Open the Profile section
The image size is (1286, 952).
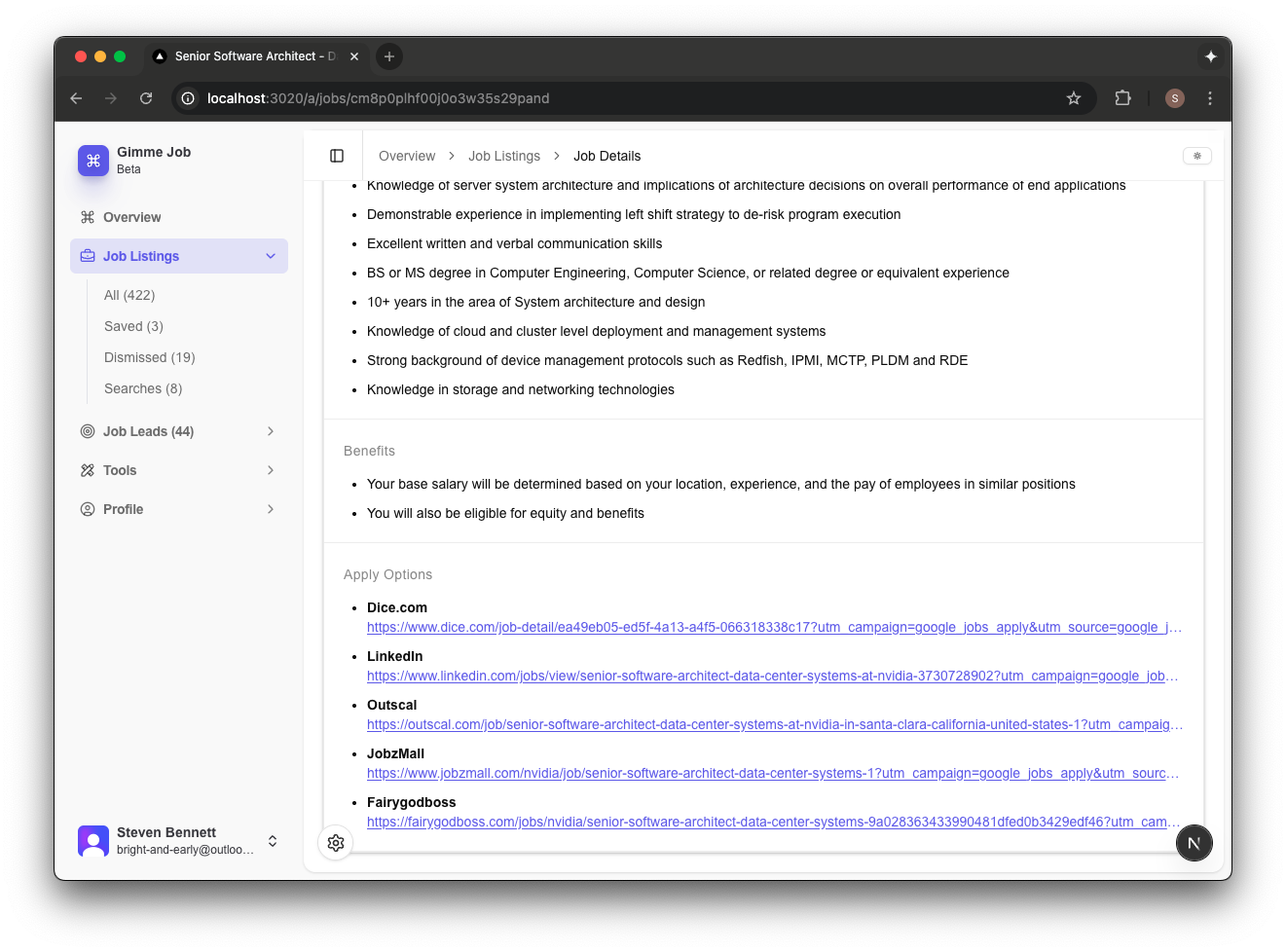pyautogui.click(x=179, y=509)
